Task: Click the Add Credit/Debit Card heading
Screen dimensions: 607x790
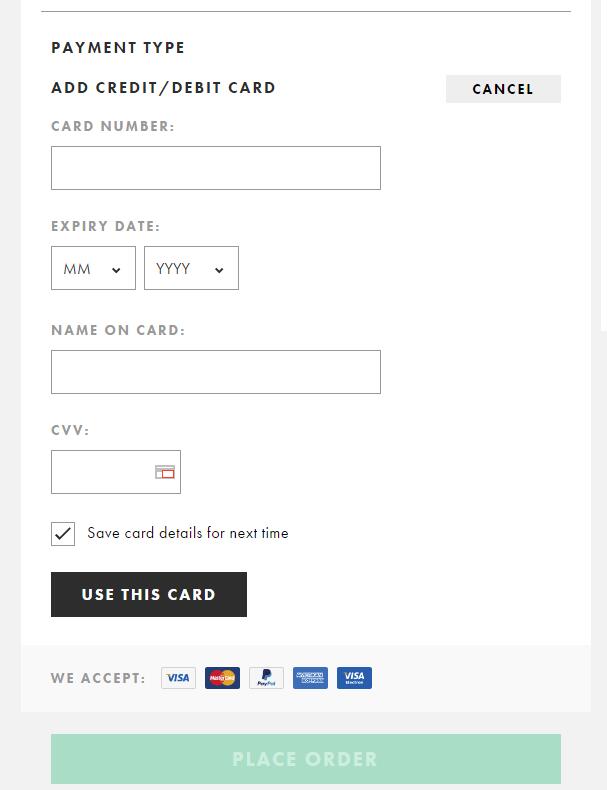Action: click(163, 88)
